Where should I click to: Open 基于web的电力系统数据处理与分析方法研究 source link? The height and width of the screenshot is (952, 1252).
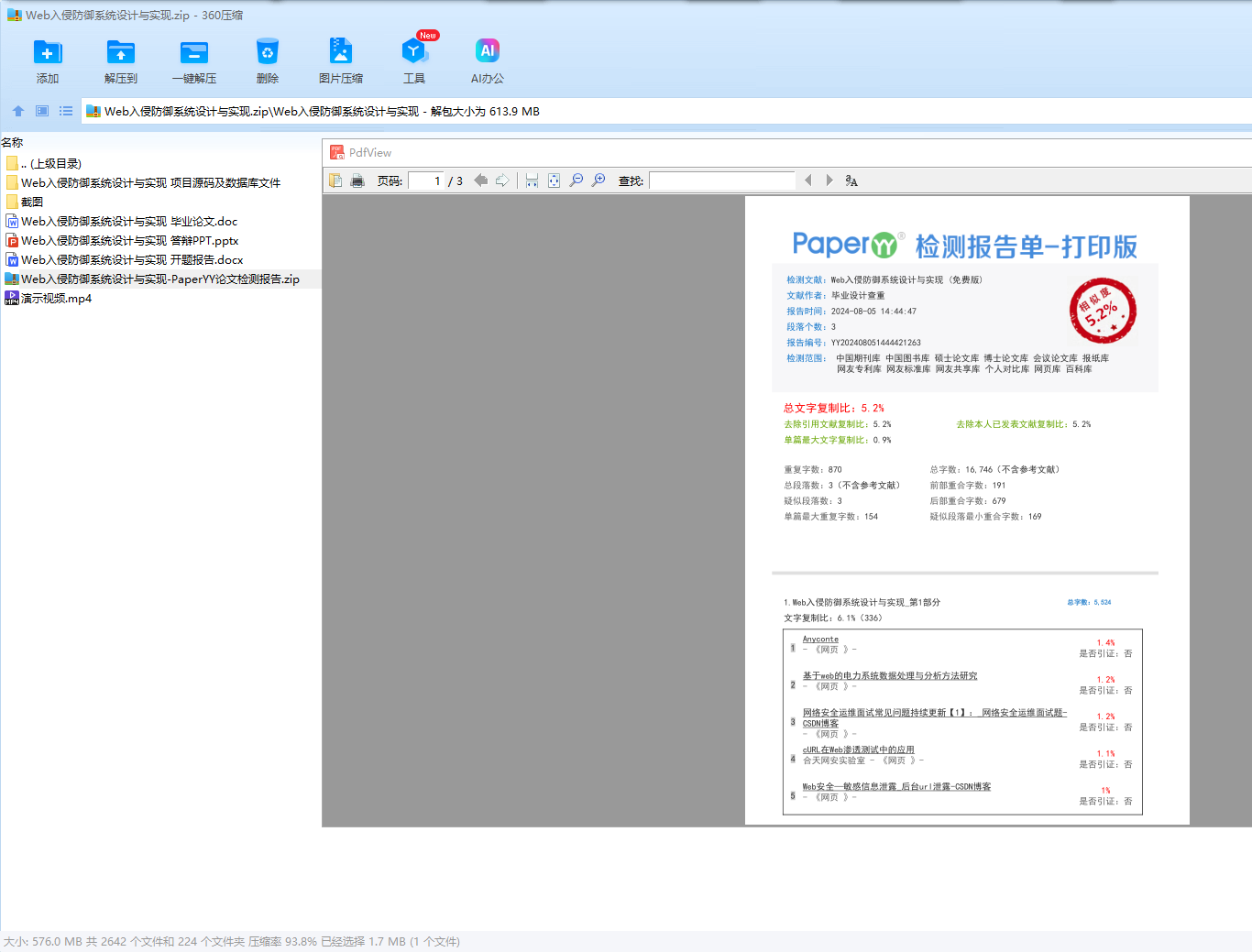pyautogui.click(x=890, y=675)
